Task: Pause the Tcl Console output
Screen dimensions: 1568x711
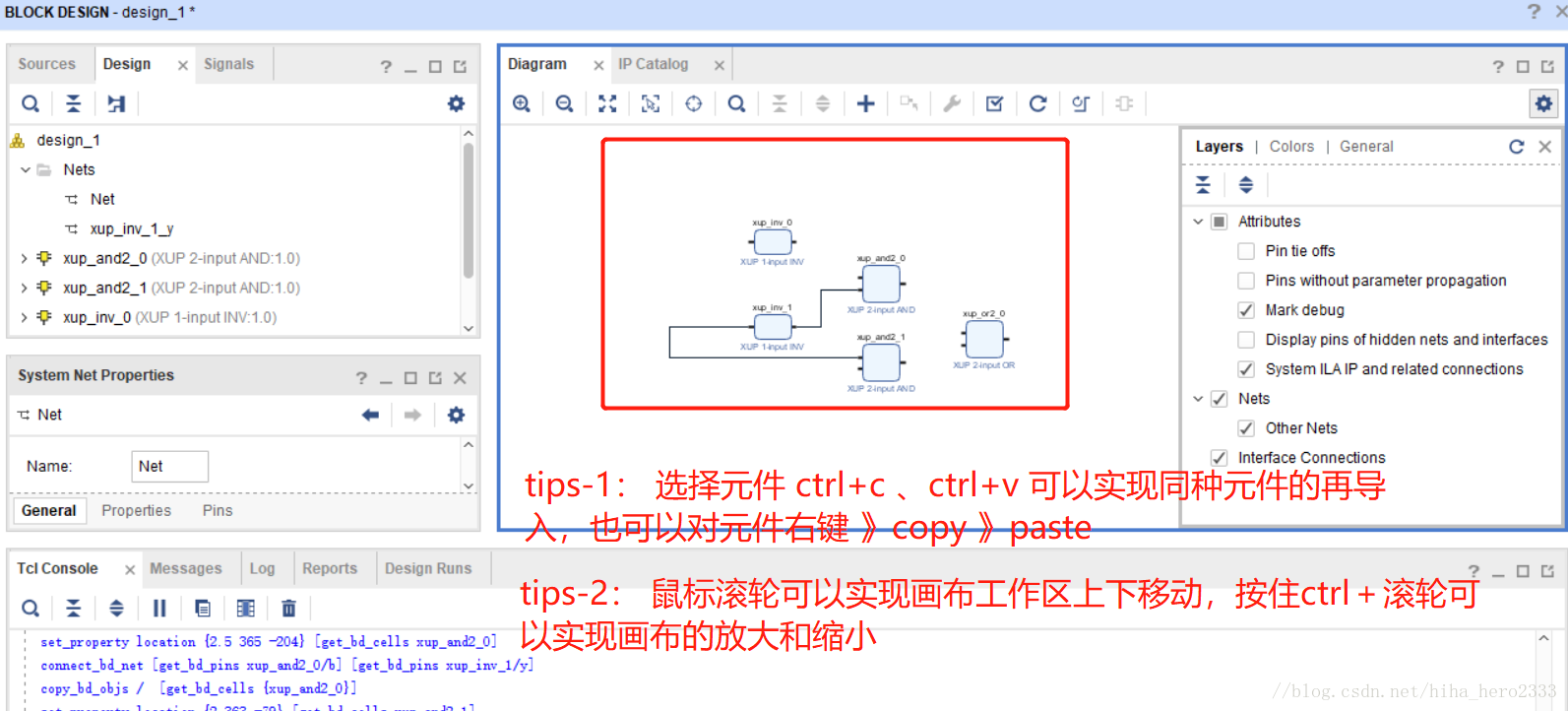Action: pos(159,608)
